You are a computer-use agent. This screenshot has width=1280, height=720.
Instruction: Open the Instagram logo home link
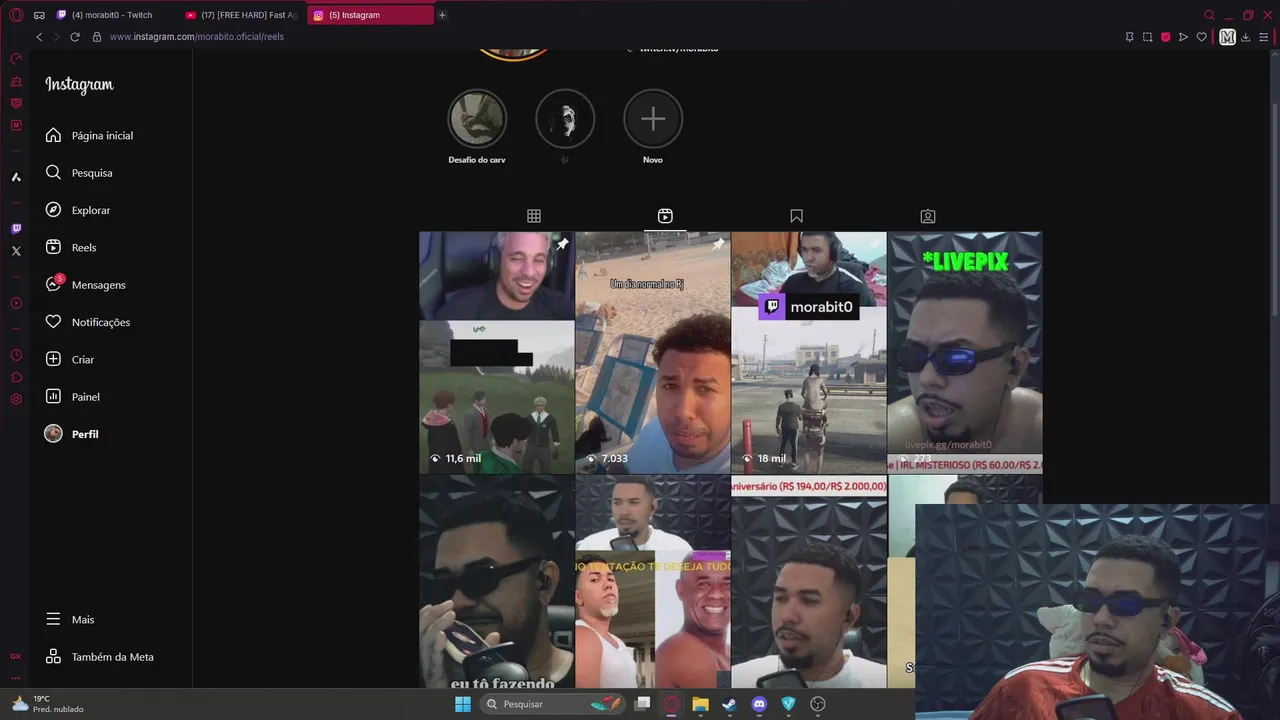click(x=79, y=85)
